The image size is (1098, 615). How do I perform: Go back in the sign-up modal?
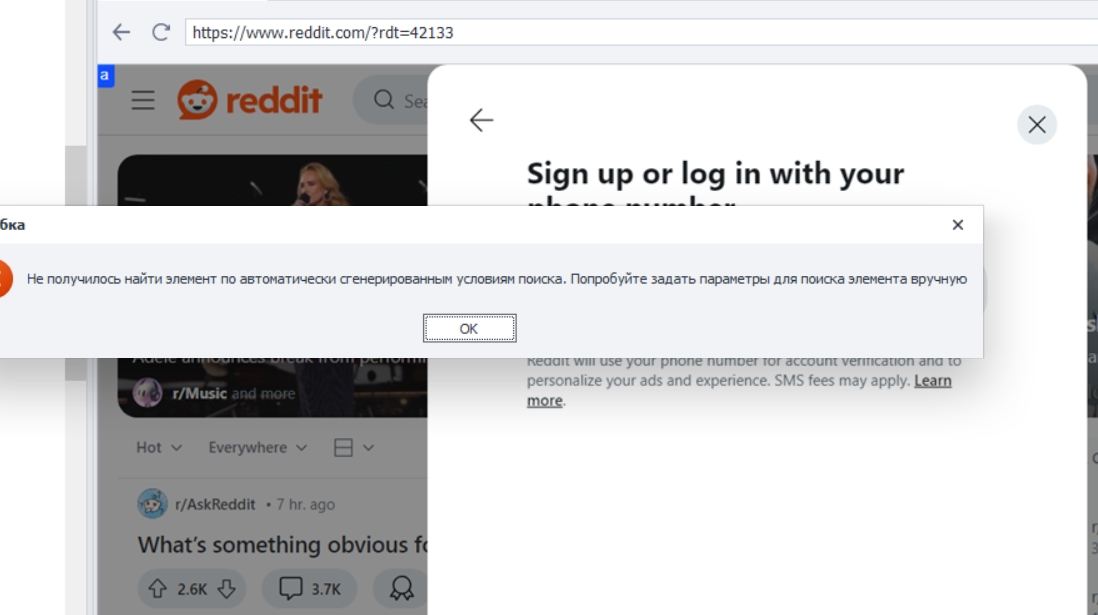click(481, 120)
